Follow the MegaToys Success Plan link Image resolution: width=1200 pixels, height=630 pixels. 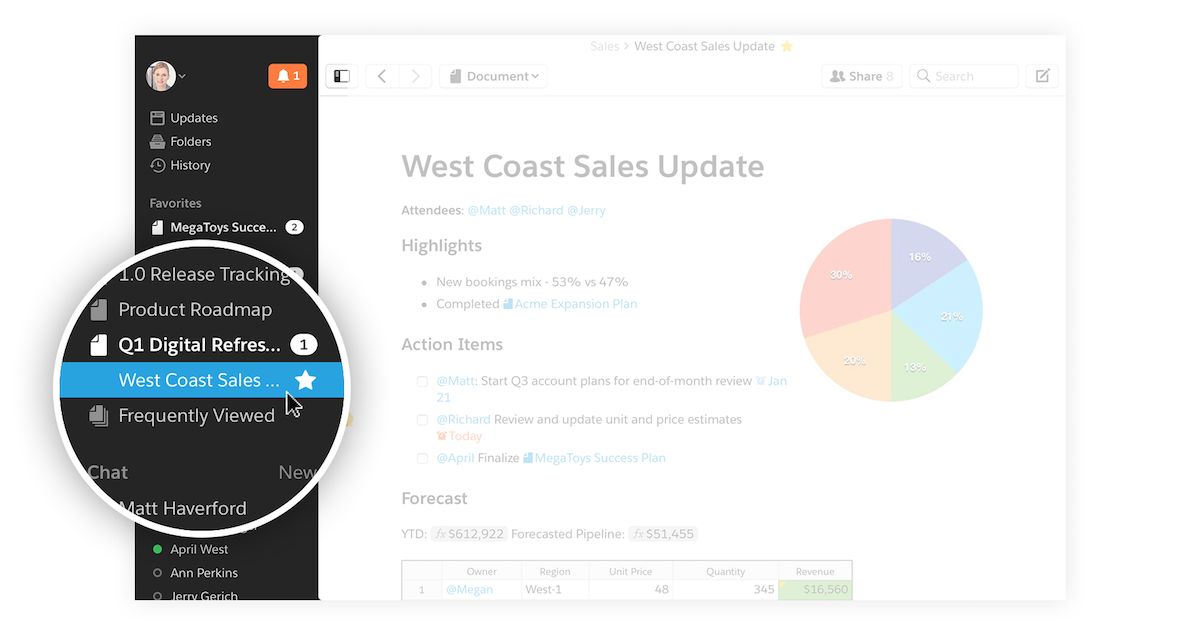(x=599, y=458)
